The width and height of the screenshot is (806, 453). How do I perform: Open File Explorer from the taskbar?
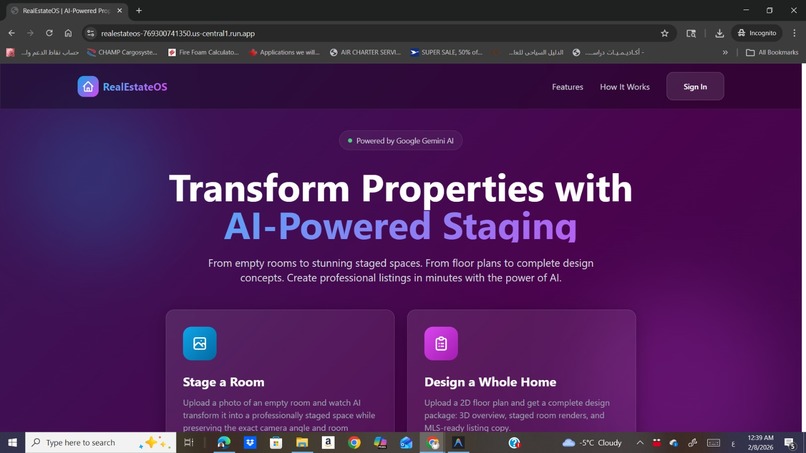302,442
